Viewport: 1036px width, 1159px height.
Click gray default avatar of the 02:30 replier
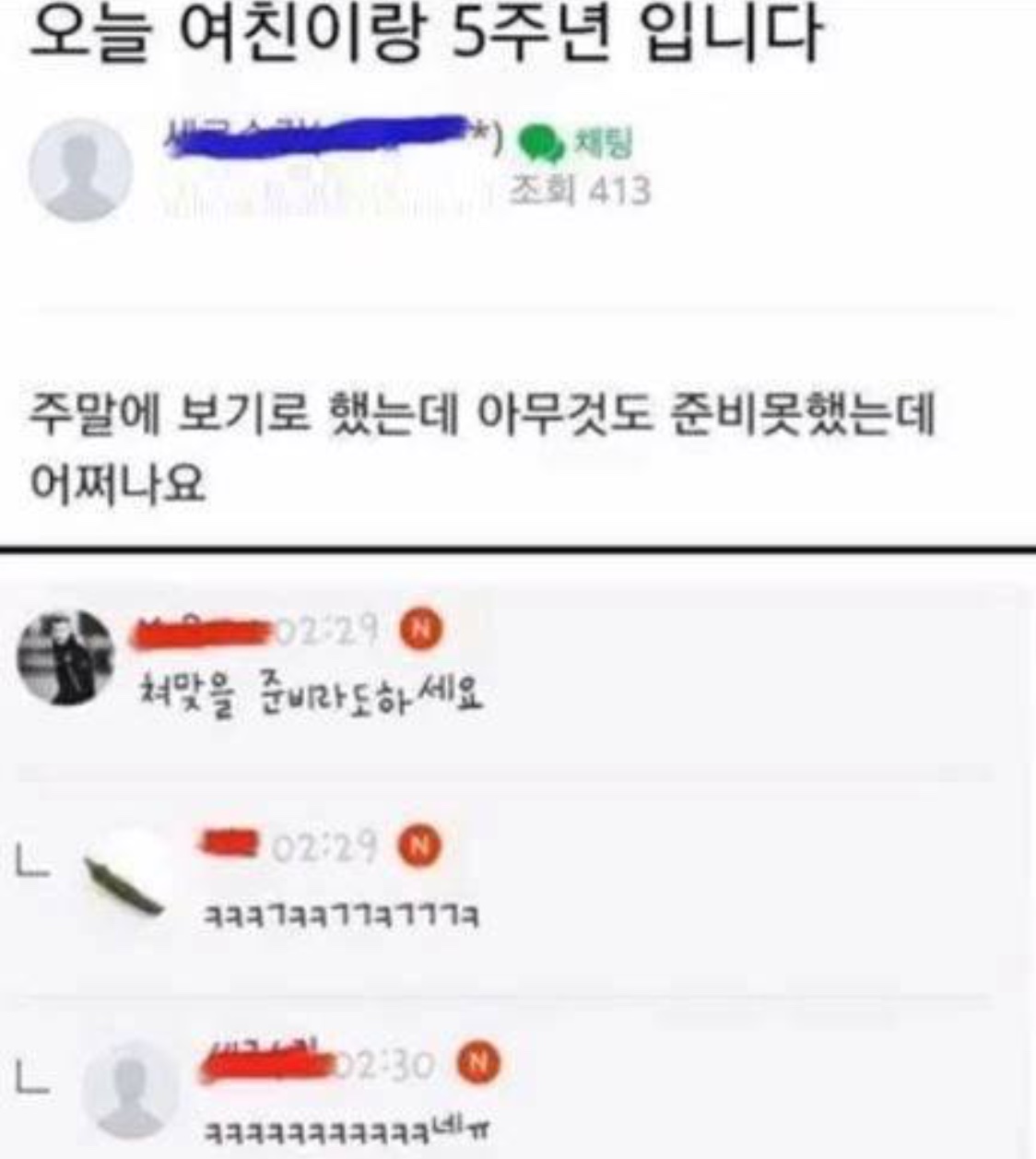click(130, 1090)
